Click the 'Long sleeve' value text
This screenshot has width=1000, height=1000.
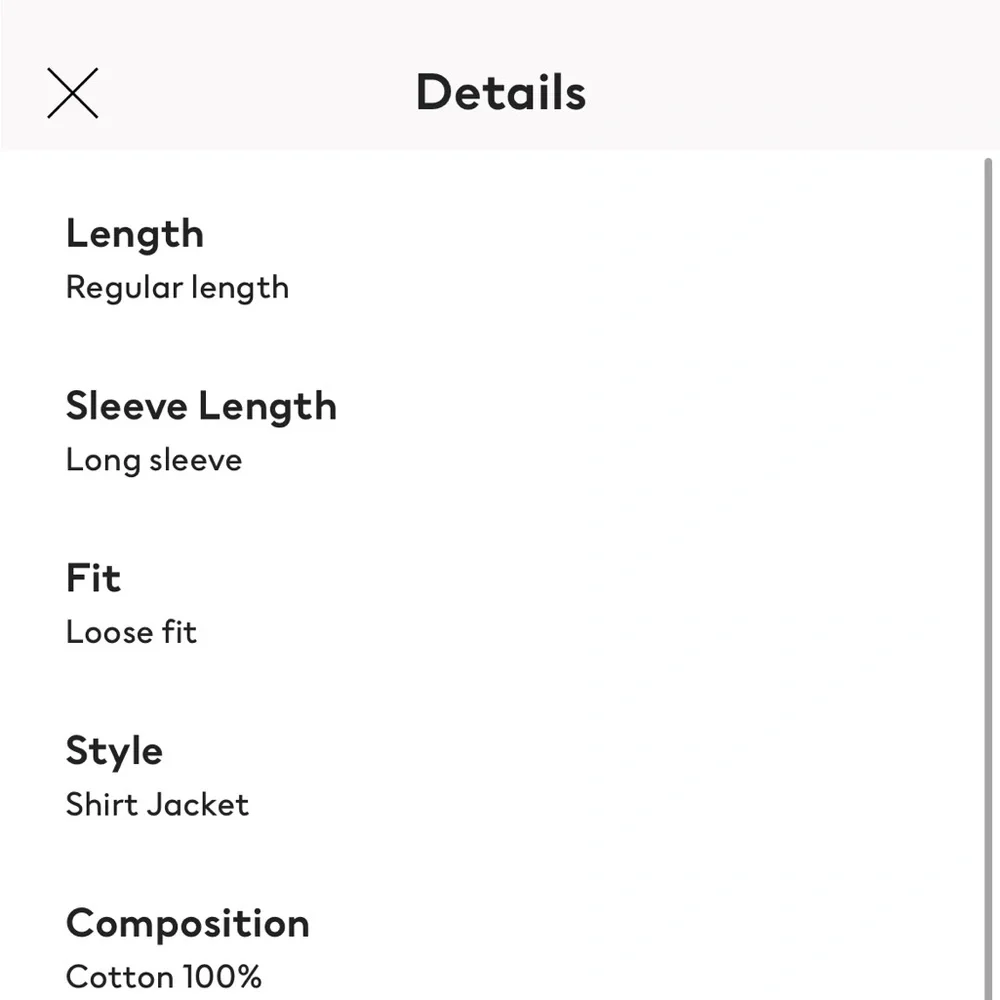[x=154, y=460]
